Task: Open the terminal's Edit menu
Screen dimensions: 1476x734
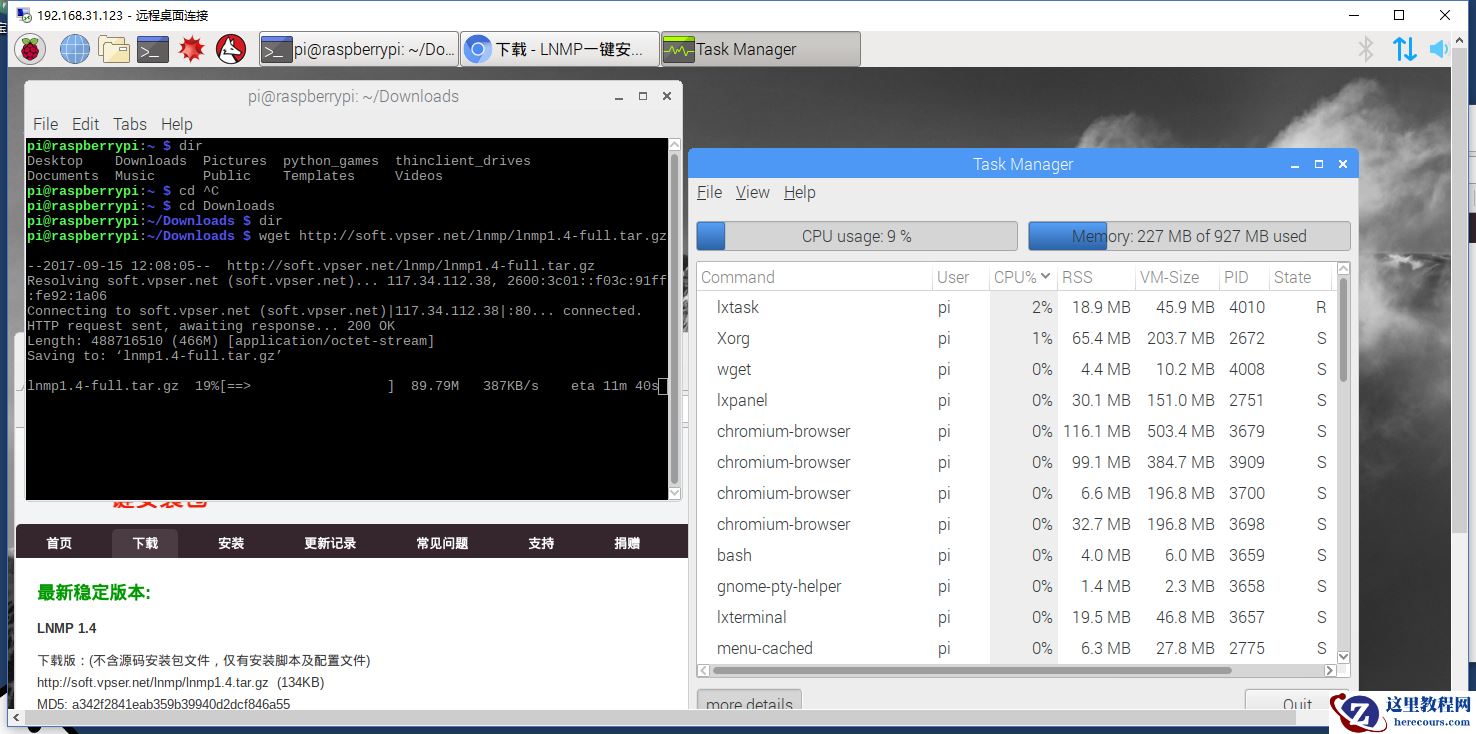Action: (x=85, y=124)
